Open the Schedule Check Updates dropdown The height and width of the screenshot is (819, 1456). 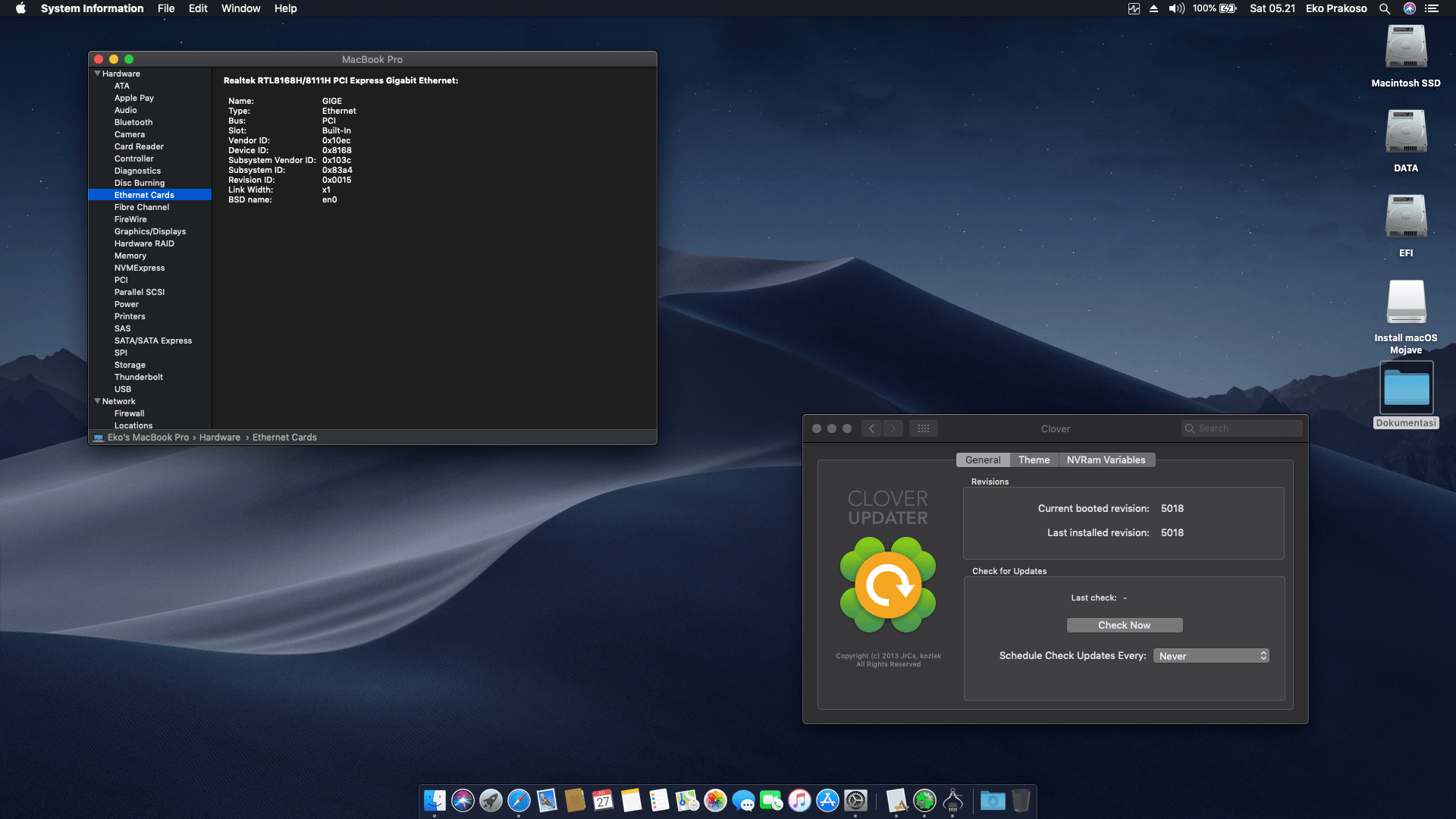1211,656
